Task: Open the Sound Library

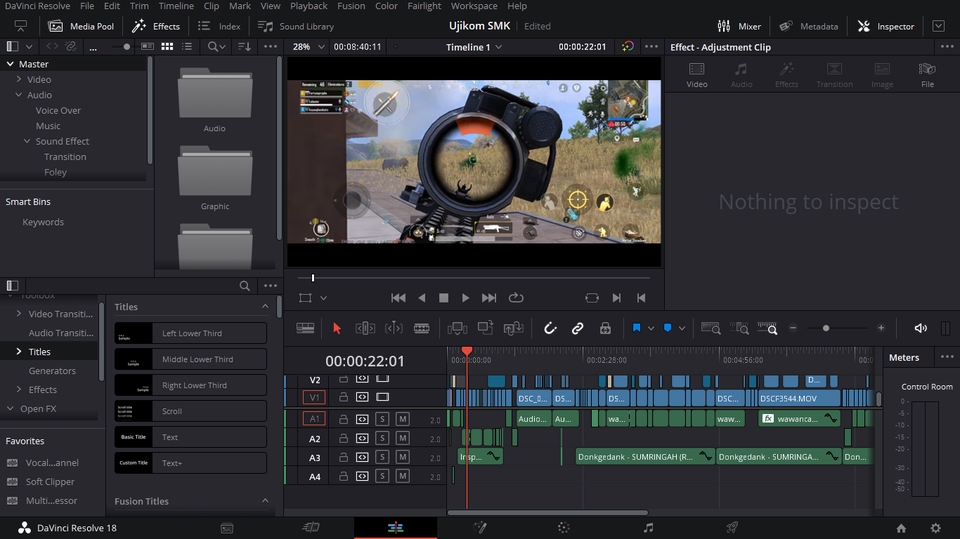Action: [x=296, y=26]
